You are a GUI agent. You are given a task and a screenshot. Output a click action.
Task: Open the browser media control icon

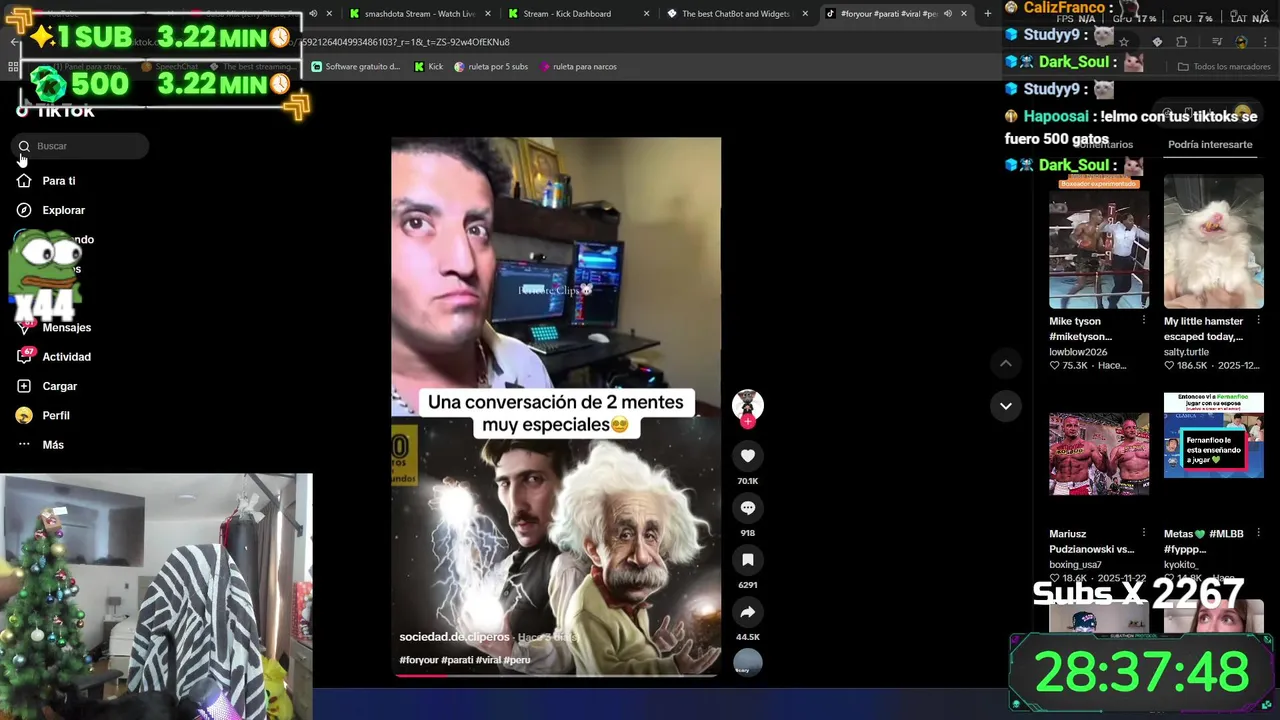1217,42
